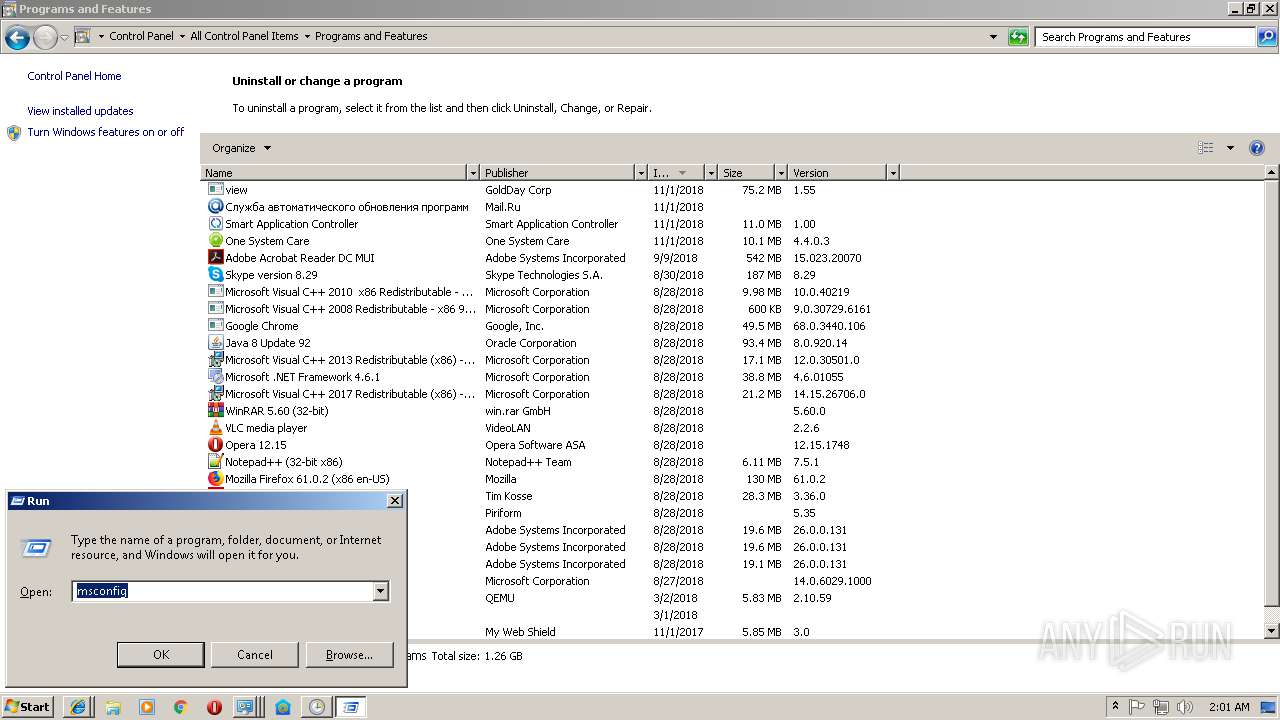Open Windows Explorer folder in taskbar
The height and width of the screenshot is (720, 1280).
[113, 707]
